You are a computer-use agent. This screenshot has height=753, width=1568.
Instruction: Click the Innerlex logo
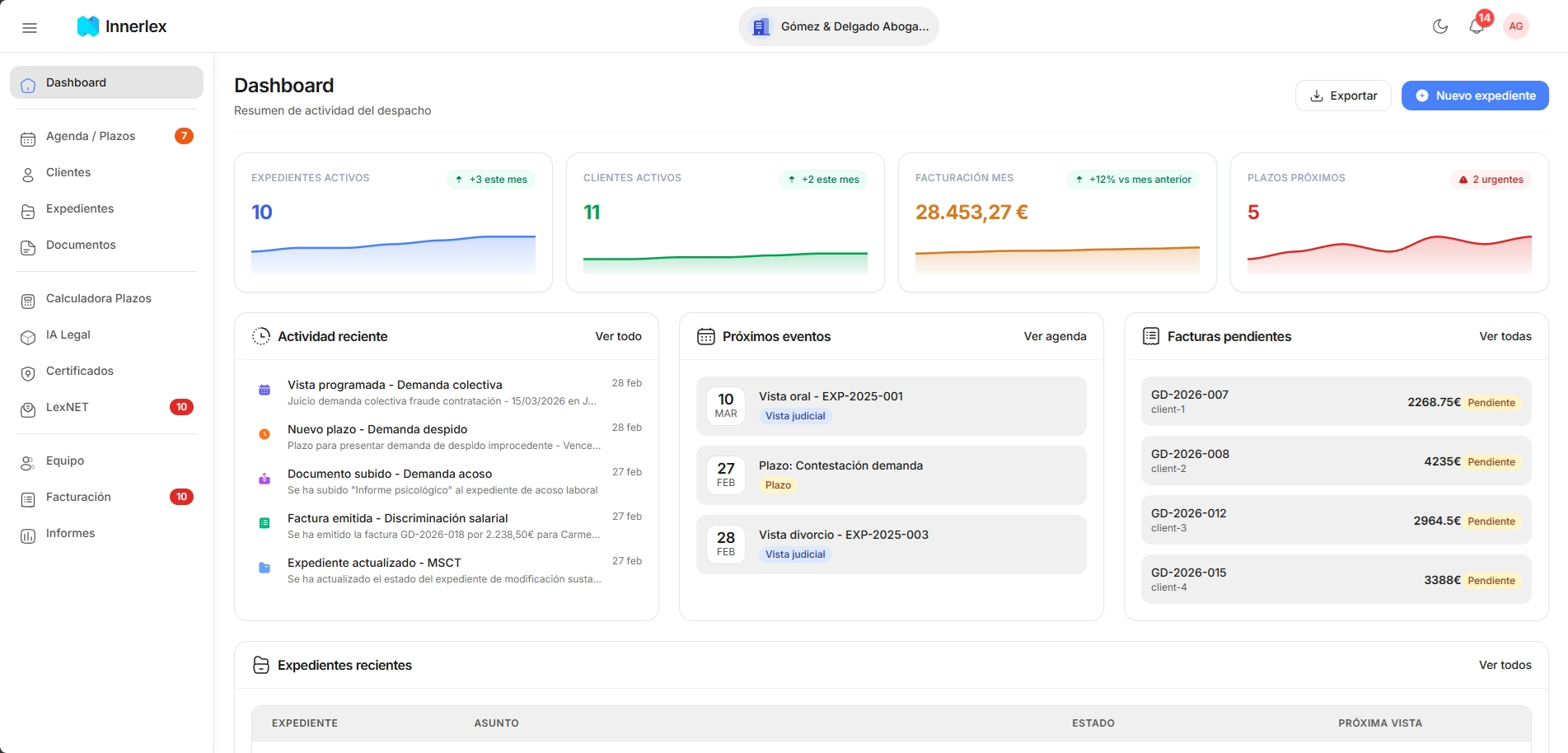[122, 26]
